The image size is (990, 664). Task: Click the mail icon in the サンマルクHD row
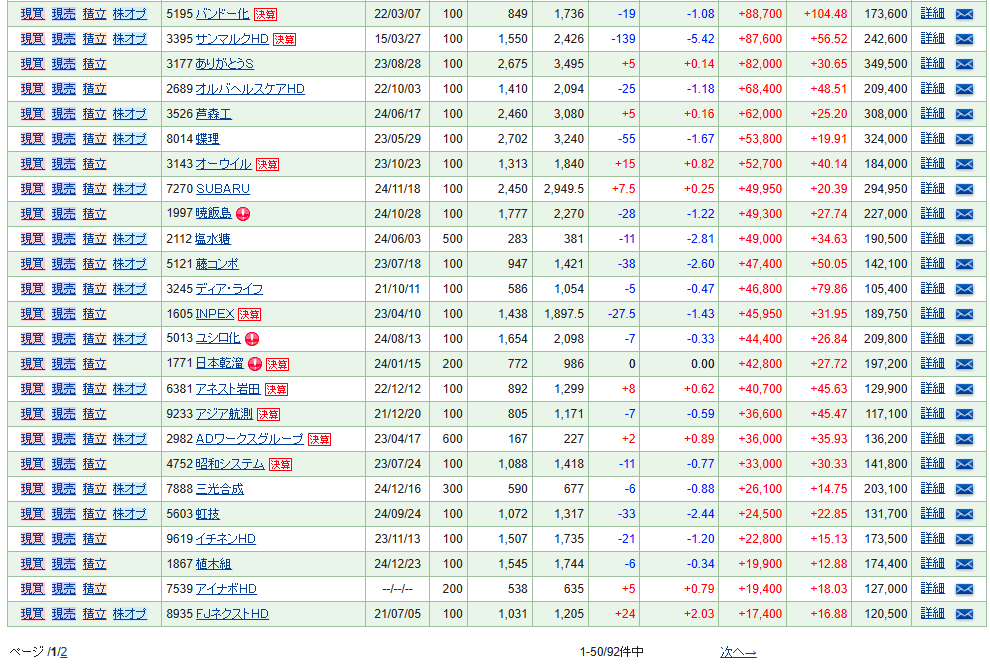click(964, 39)
